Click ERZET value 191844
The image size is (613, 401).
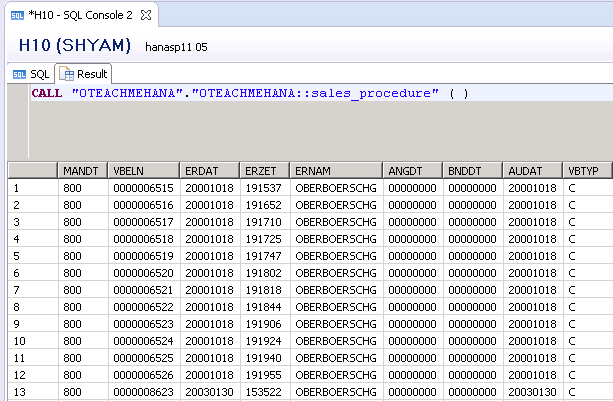[x=263, y=307]
